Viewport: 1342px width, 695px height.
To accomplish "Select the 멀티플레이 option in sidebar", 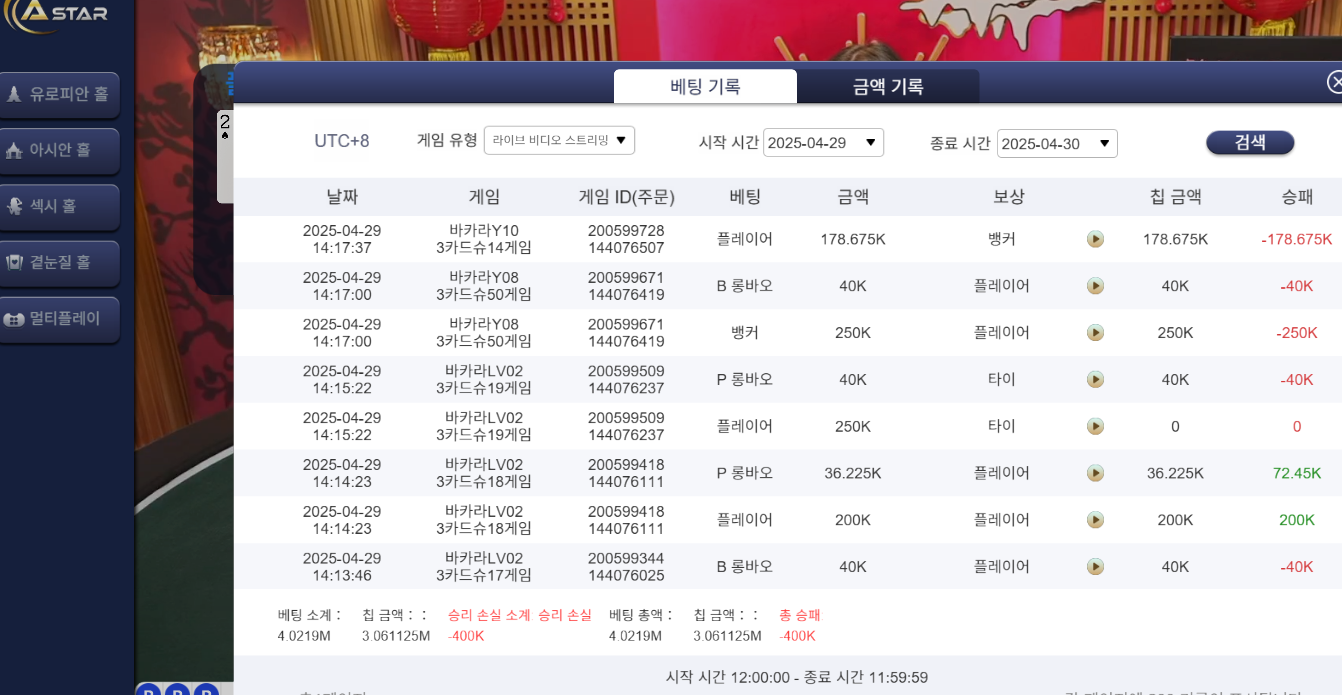I will point(59,320).
